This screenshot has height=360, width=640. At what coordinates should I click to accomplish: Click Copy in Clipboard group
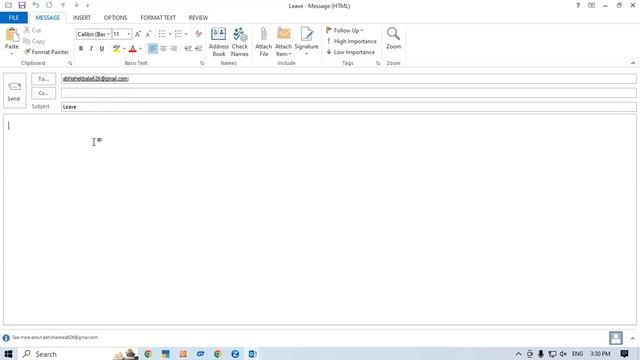pos(34,41)
